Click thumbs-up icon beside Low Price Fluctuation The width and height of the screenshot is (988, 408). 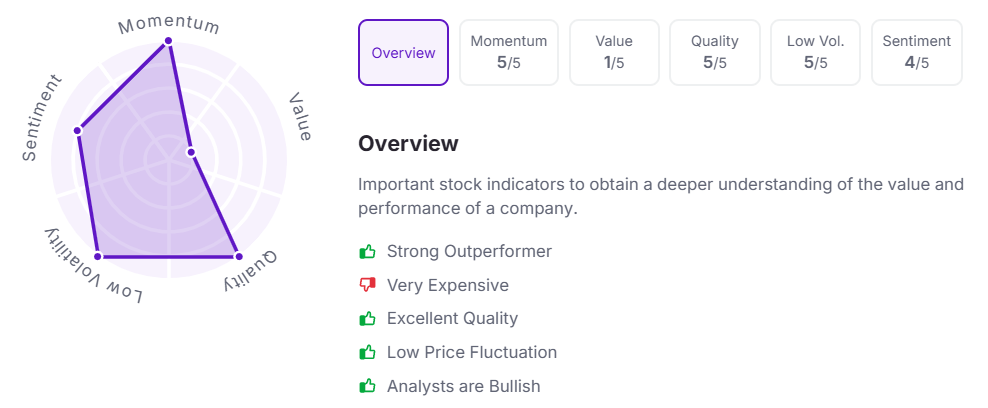click(367, 352)
